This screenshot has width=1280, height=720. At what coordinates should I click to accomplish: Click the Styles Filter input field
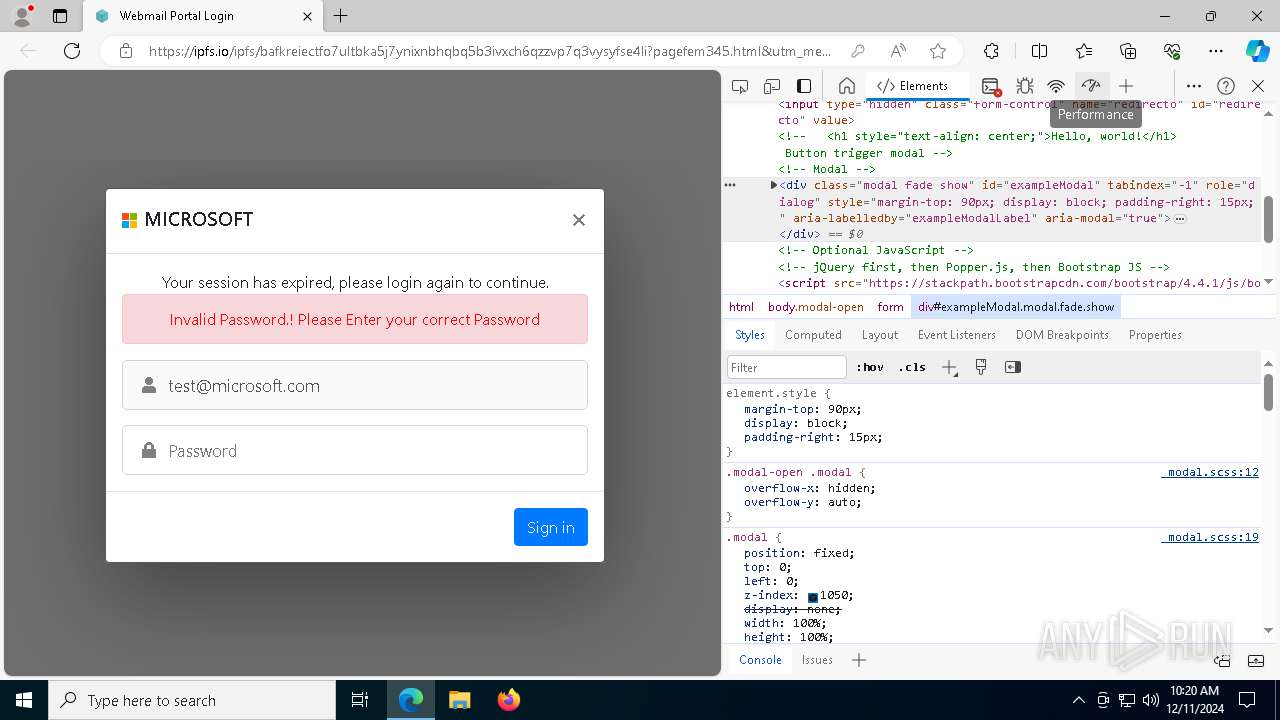787,367
